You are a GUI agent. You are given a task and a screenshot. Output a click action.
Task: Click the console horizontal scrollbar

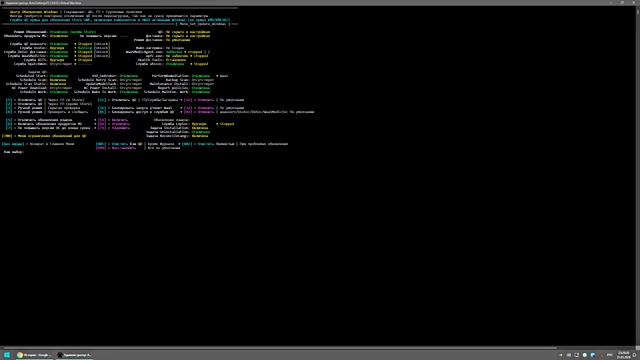click(280, 348)
